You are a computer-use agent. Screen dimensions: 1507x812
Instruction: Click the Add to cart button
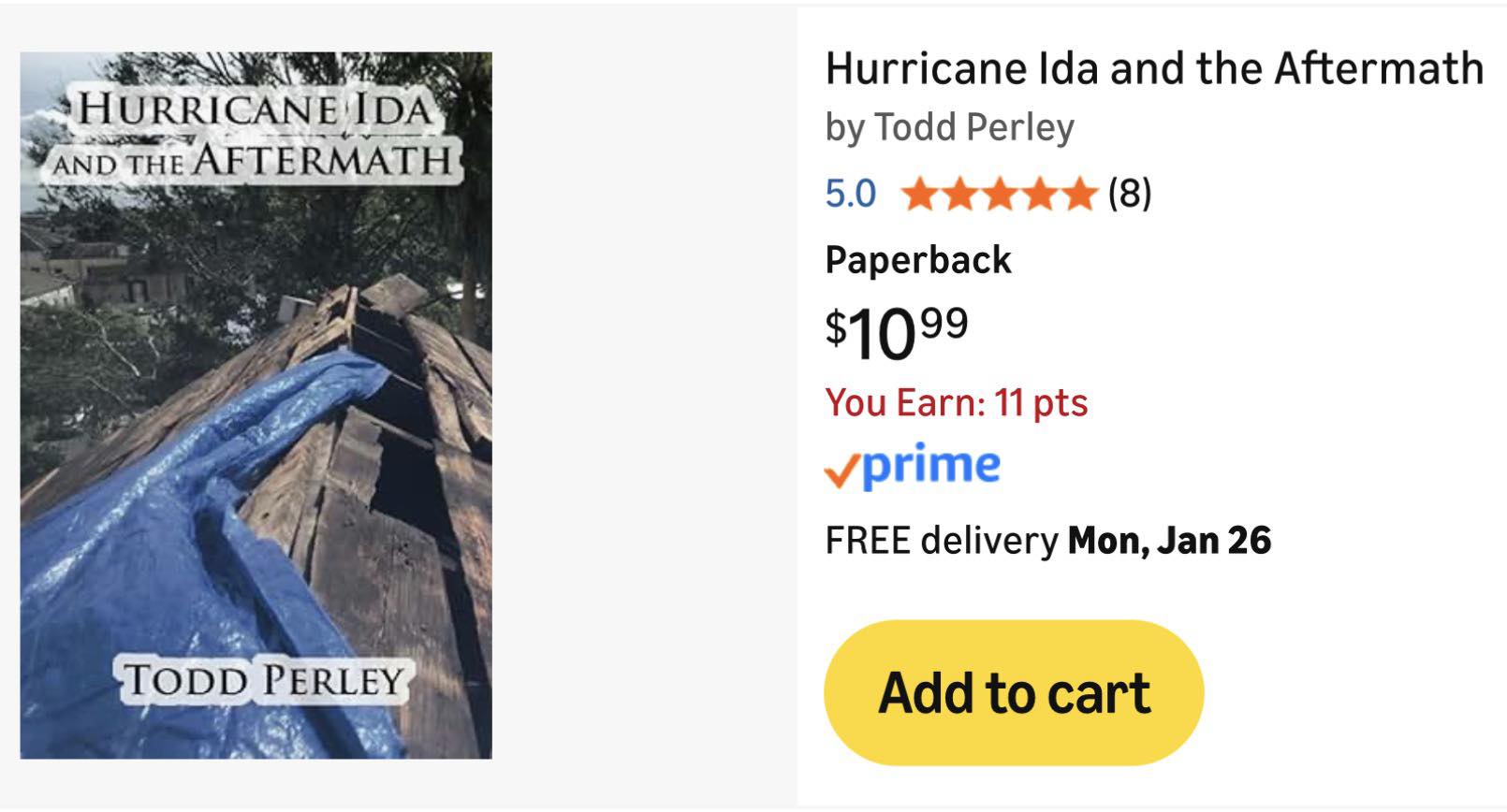click(1013, 693)
